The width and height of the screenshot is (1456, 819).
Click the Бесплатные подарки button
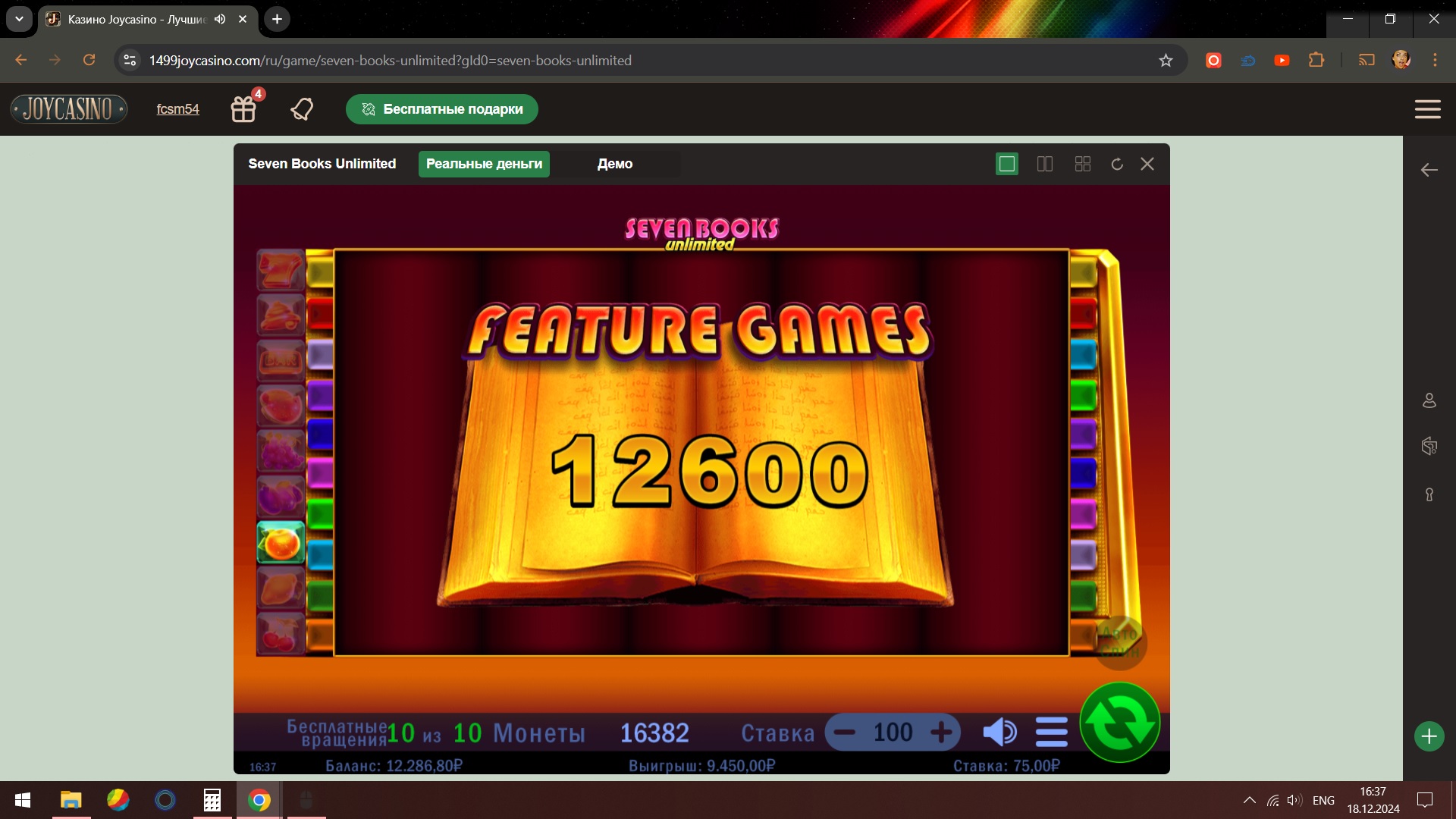442,109
